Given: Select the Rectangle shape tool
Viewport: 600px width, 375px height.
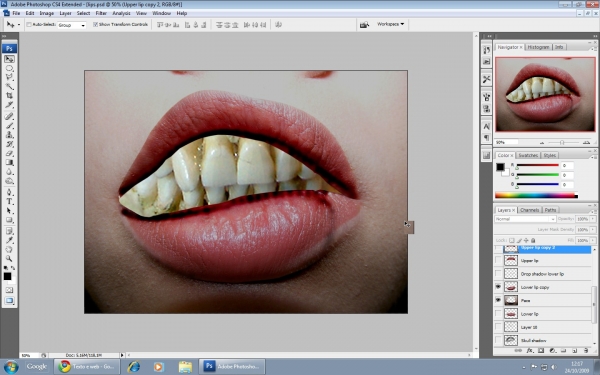Looking at the screenshot, I should tap(9, 220).
